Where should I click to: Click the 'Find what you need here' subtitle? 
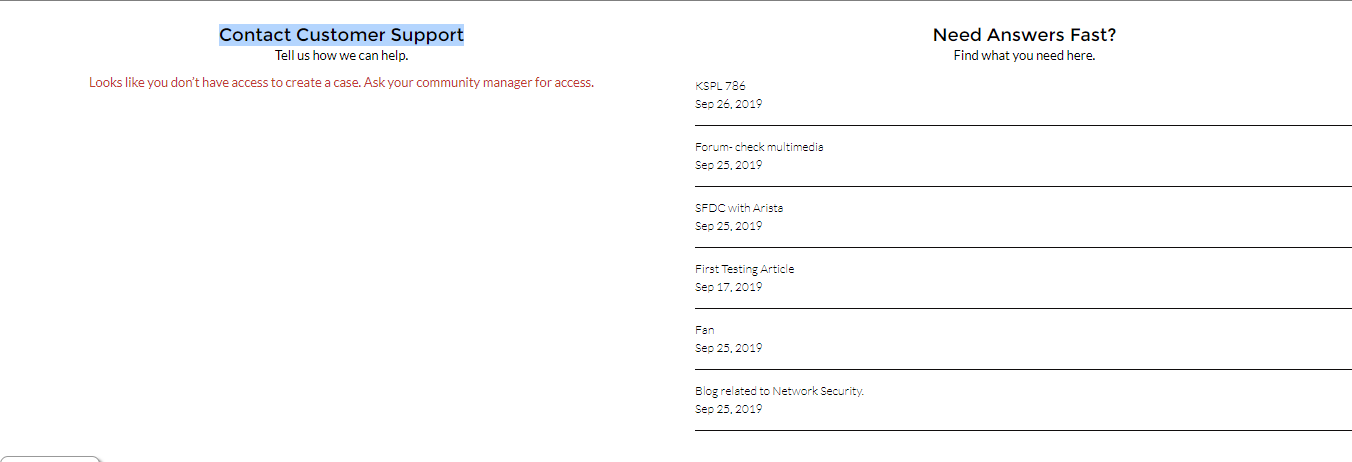pos(1024,56)
